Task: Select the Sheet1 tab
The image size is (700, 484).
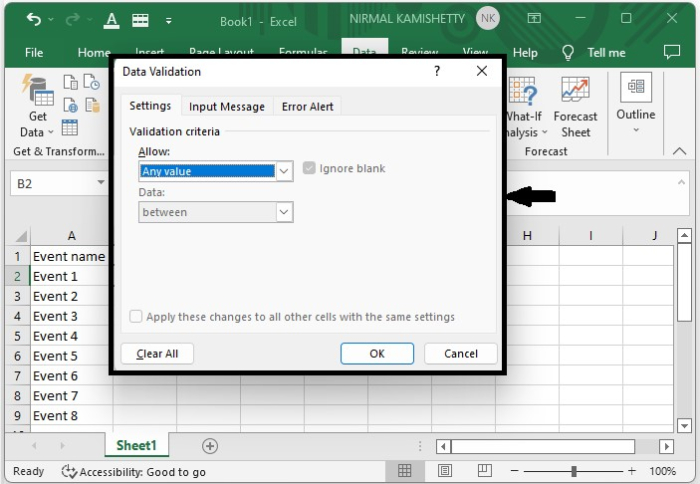Action: tap(137, 445)
